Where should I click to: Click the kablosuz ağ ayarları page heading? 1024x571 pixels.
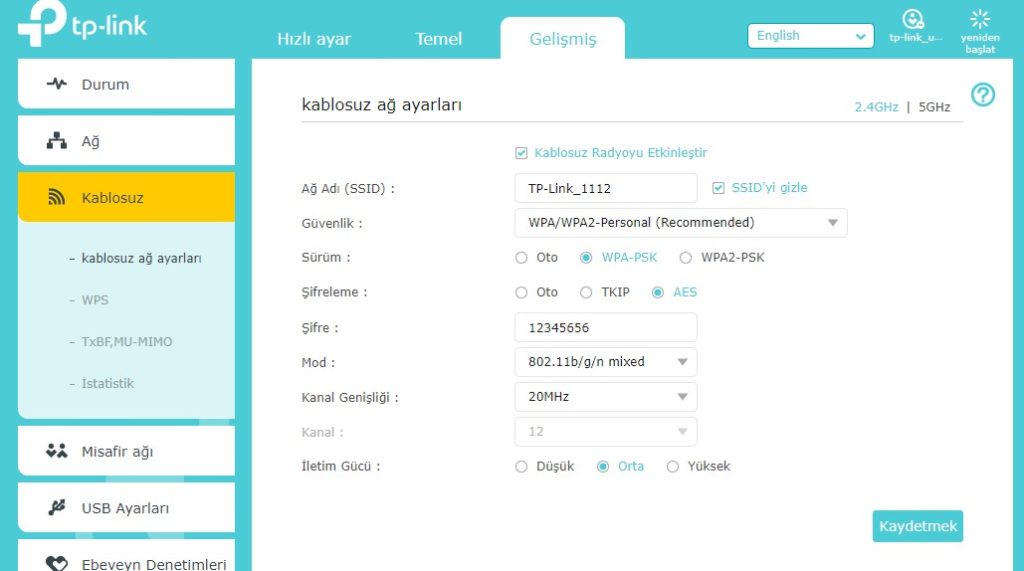(381, 105)
